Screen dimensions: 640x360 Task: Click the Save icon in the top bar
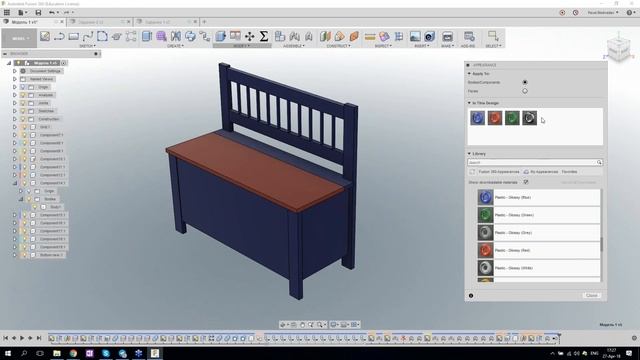click(x=38, y=13)
